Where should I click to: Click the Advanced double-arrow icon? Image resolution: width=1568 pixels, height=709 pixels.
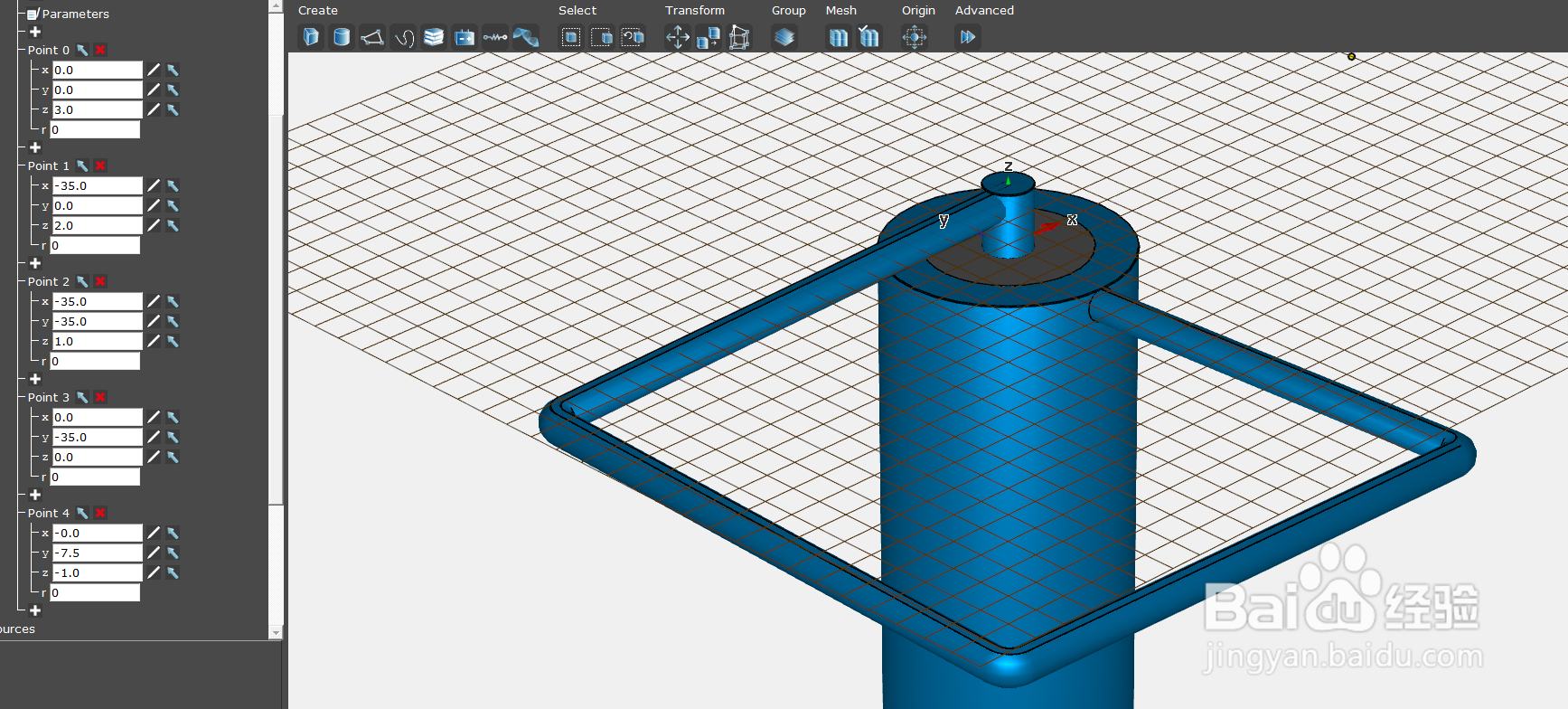(x=968, y=37)
